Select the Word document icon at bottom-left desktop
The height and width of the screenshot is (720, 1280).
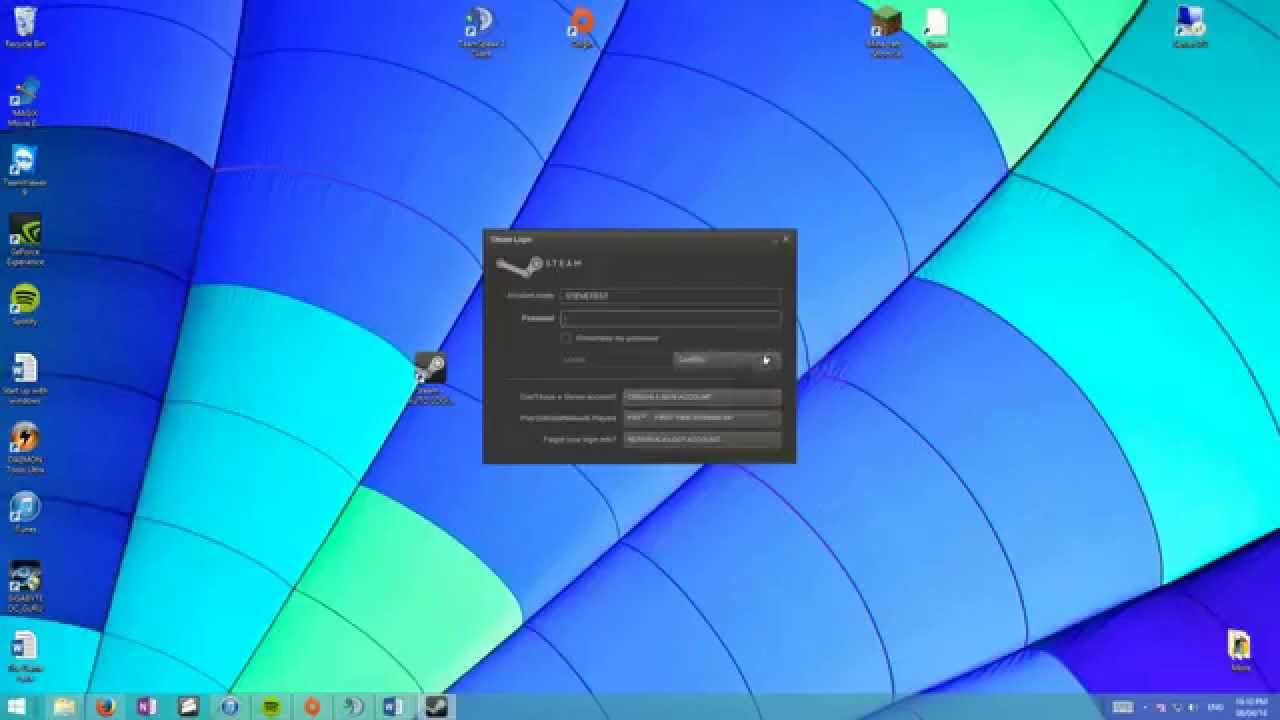[24, 654]
